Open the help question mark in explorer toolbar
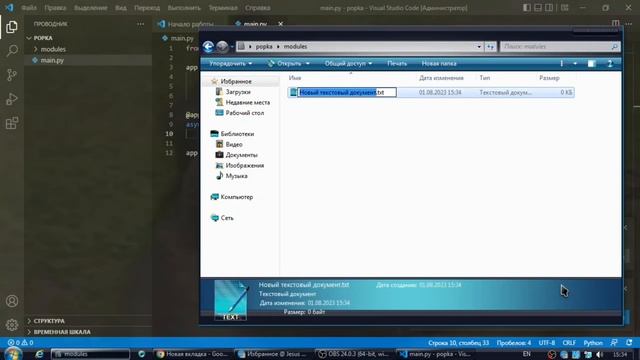Viewport: 640px width, 360px height. click(610, 64)
